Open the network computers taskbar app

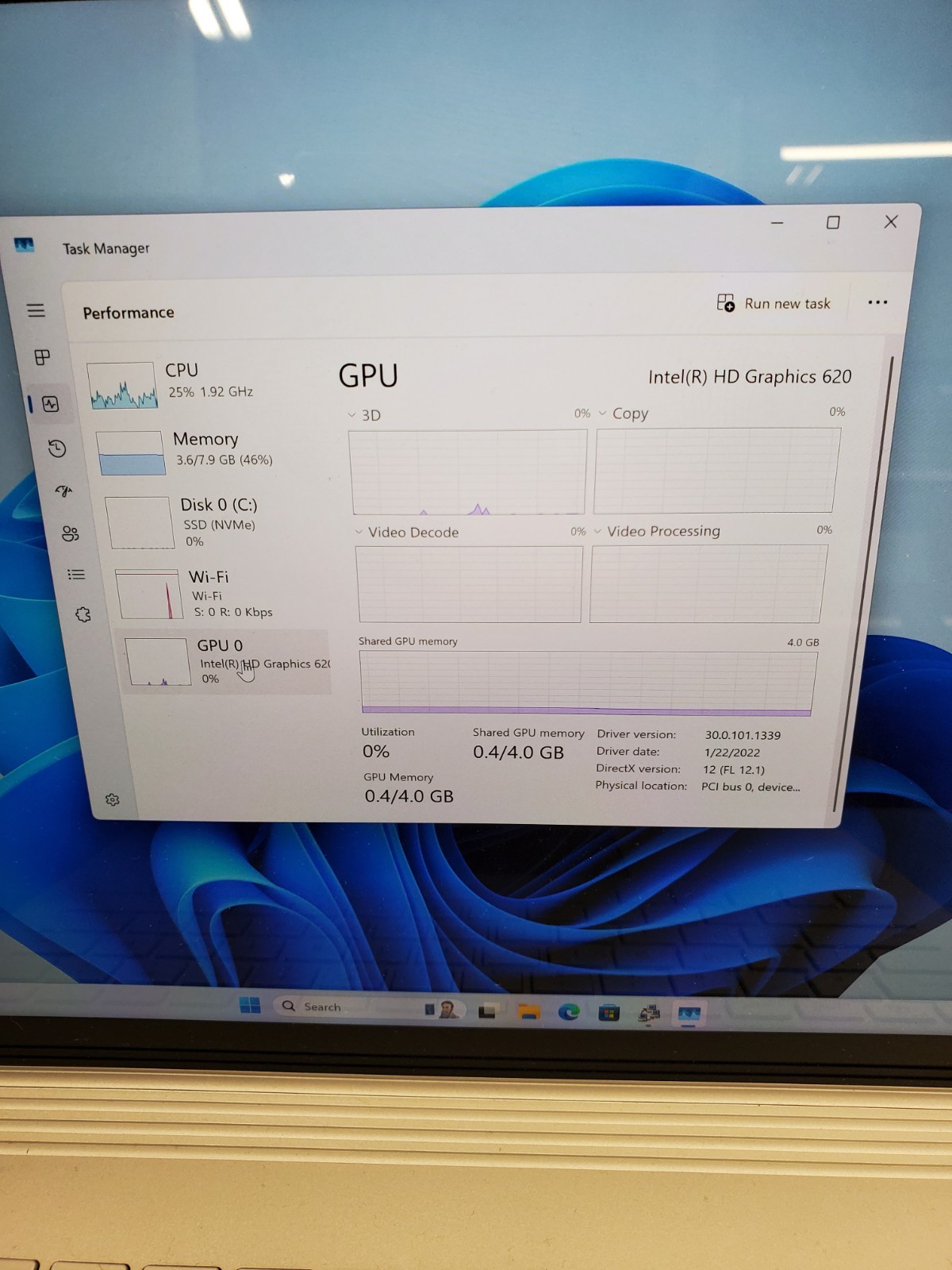(x=649, y=1013)
